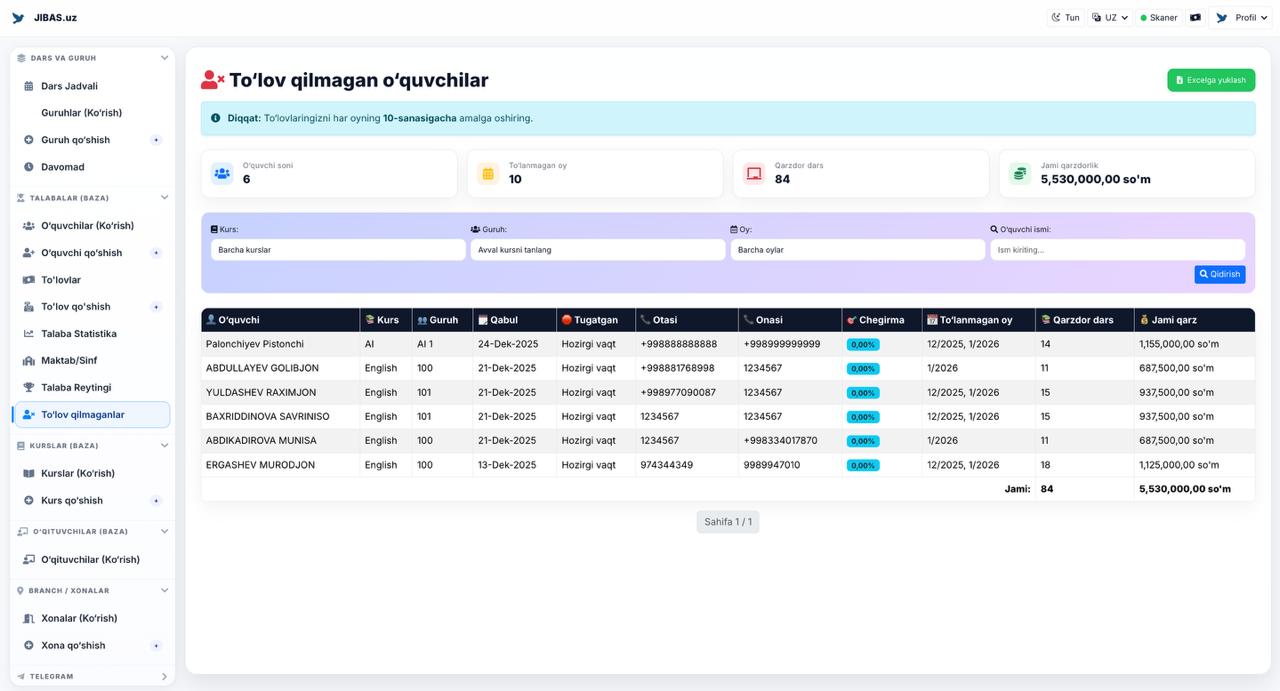Open the To'lovlar menu item

pyautogui.click(x=61, y=280)
